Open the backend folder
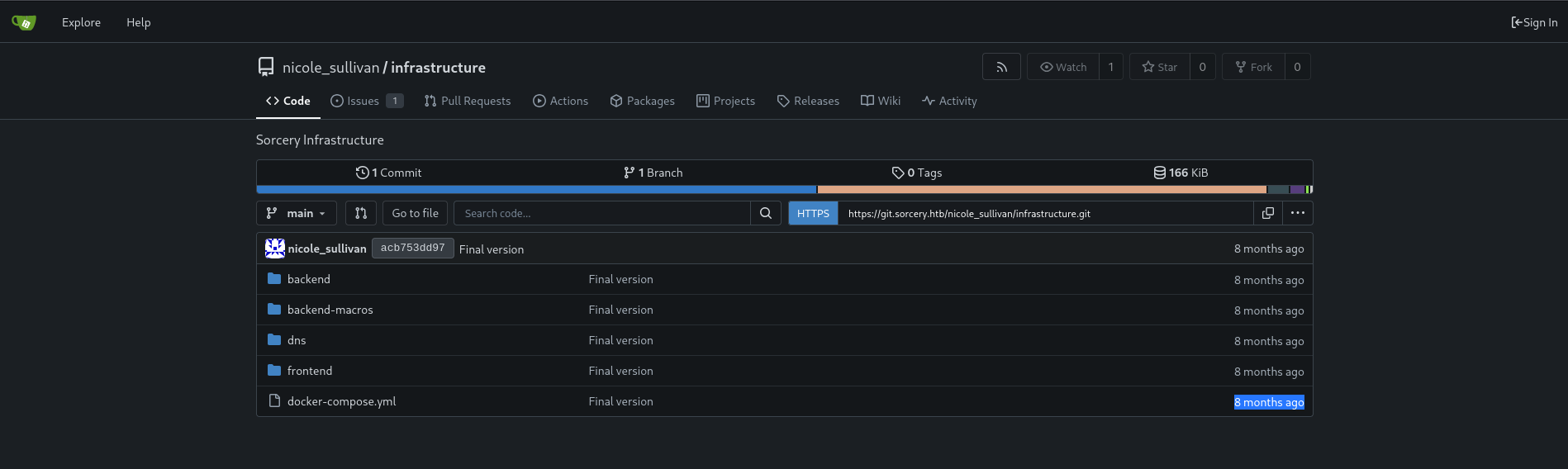1568x469 pixels. [308, 279]
